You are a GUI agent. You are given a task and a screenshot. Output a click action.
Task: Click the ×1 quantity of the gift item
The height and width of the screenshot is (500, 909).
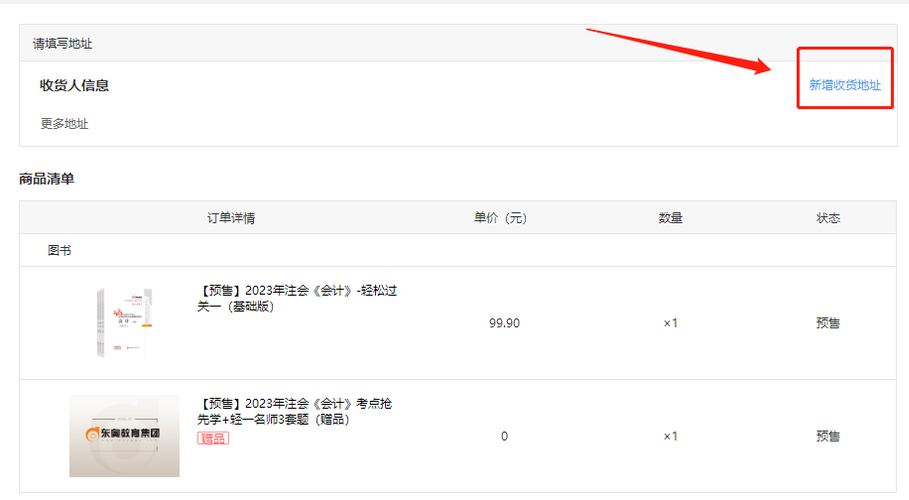click(x=670, y=436)
